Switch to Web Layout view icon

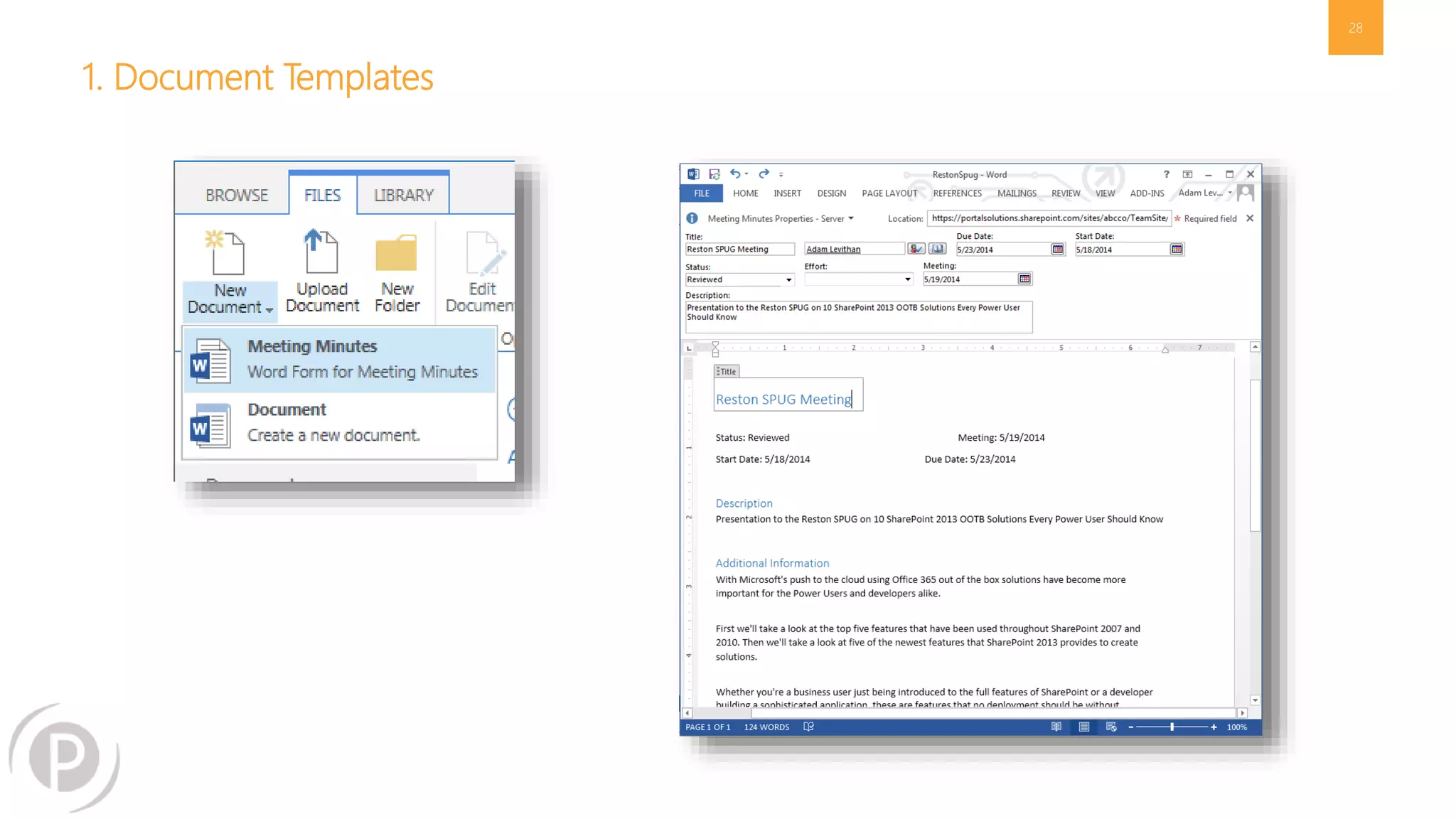(1111, 727)
